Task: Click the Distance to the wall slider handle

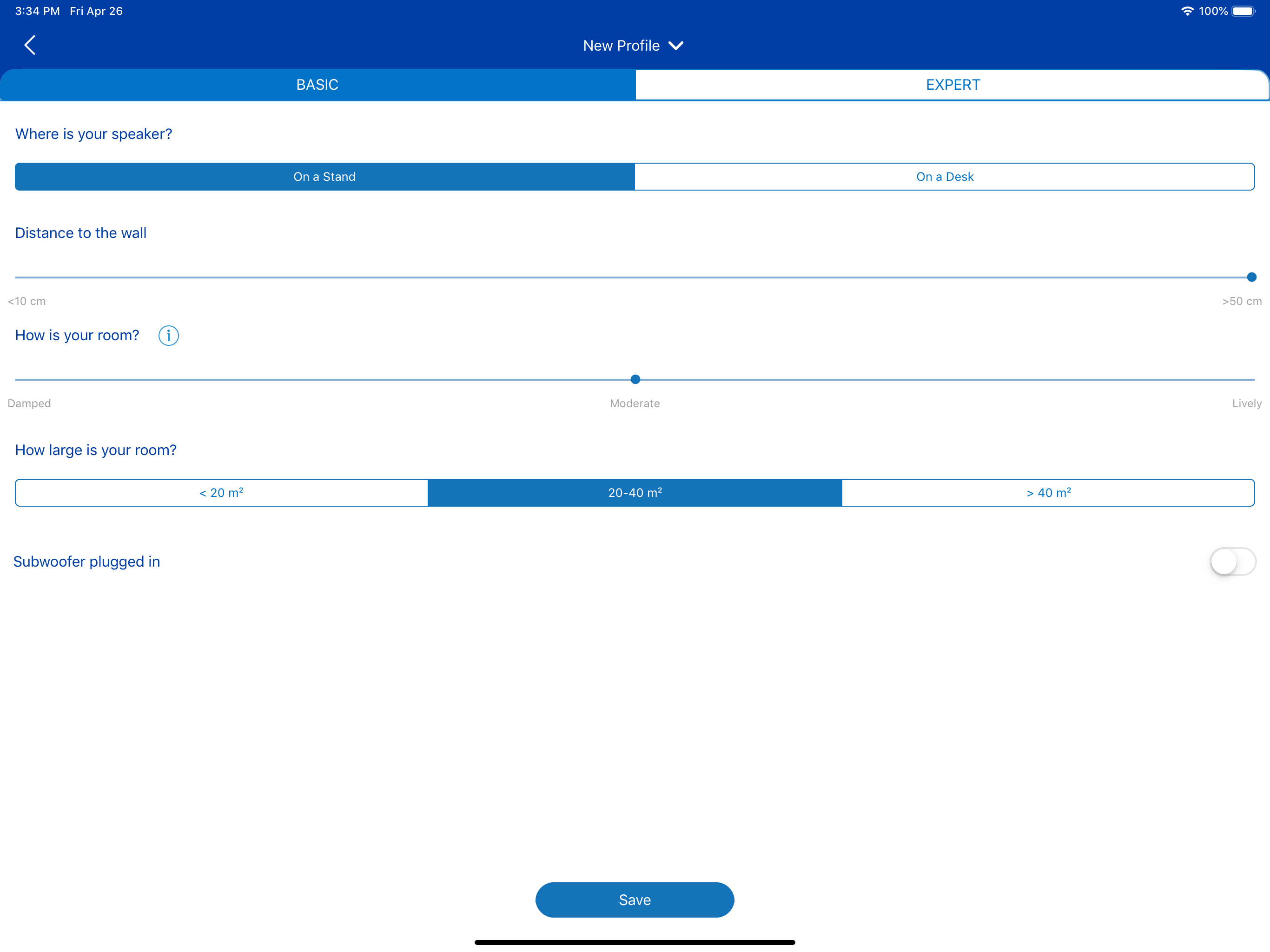Action: (x=1251, y=278)
